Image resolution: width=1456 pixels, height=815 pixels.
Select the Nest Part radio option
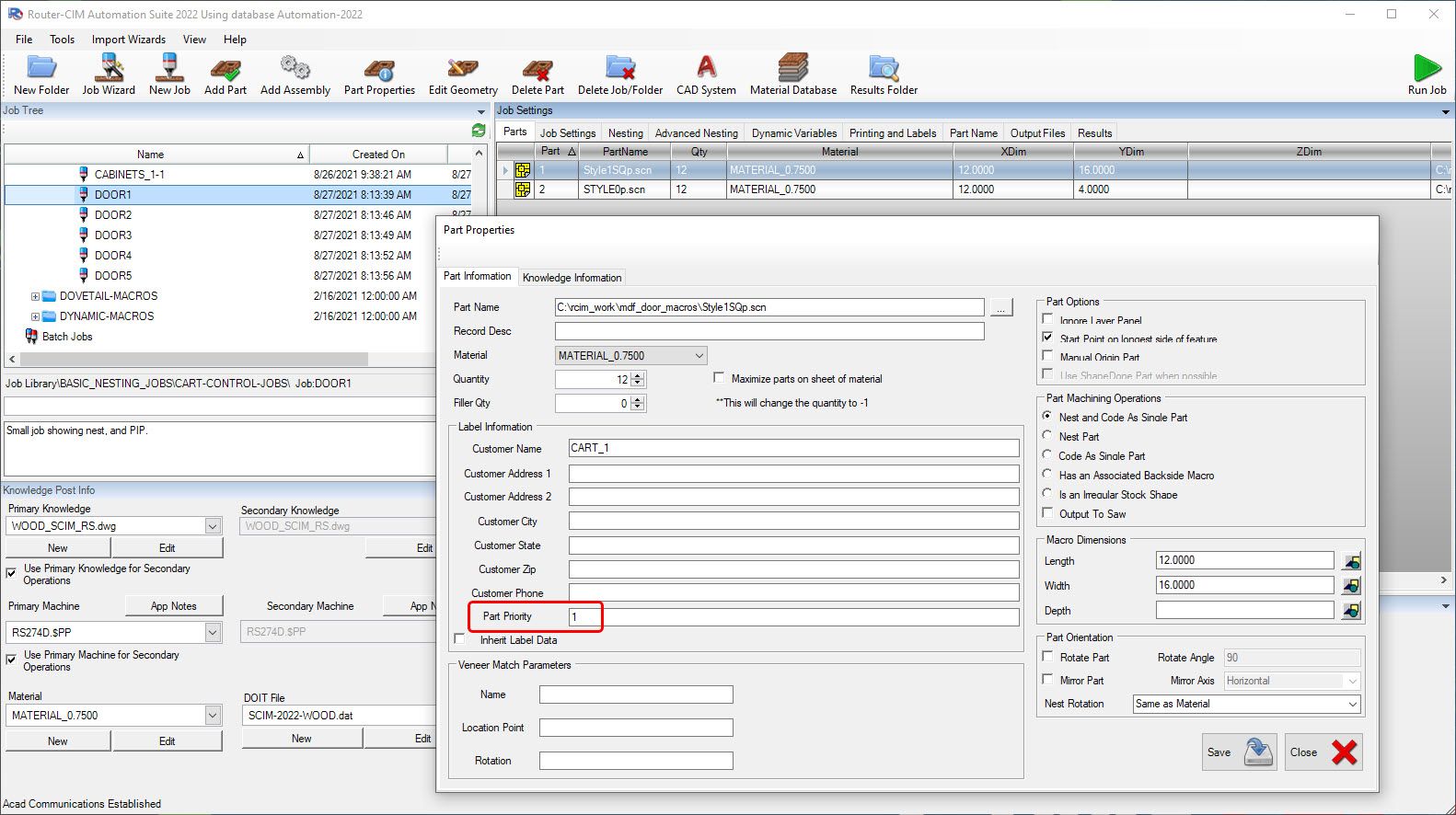(x=1047, y=436)
